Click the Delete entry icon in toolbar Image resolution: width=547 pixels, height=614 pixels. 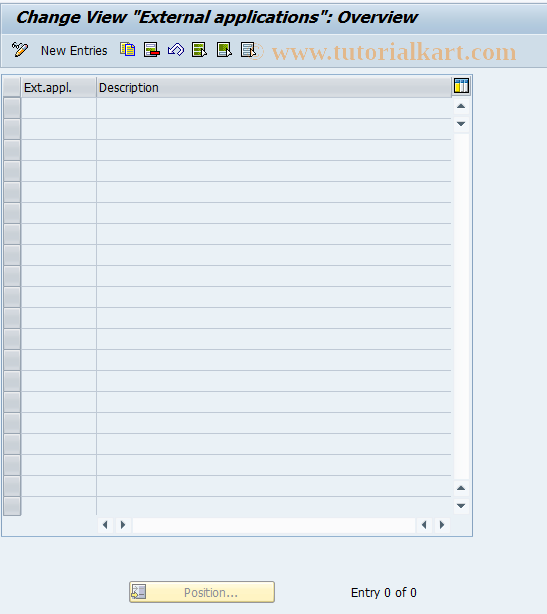(x=152, y=50)
